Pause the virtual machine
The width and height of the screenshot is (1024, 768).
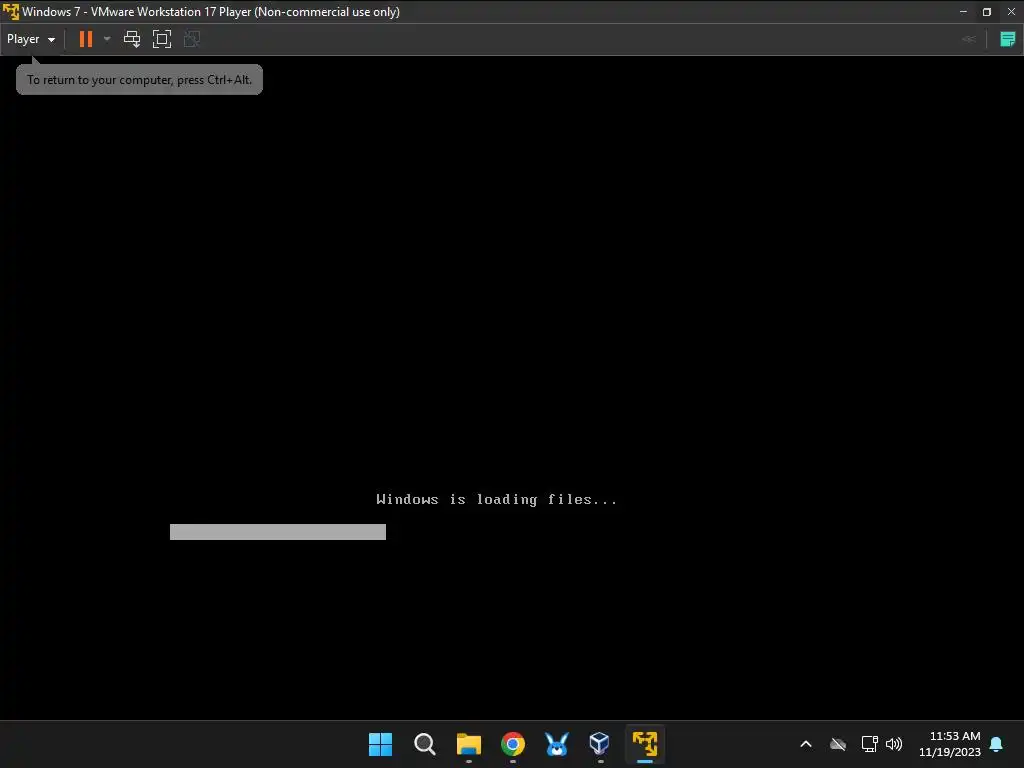pos(86,39)
